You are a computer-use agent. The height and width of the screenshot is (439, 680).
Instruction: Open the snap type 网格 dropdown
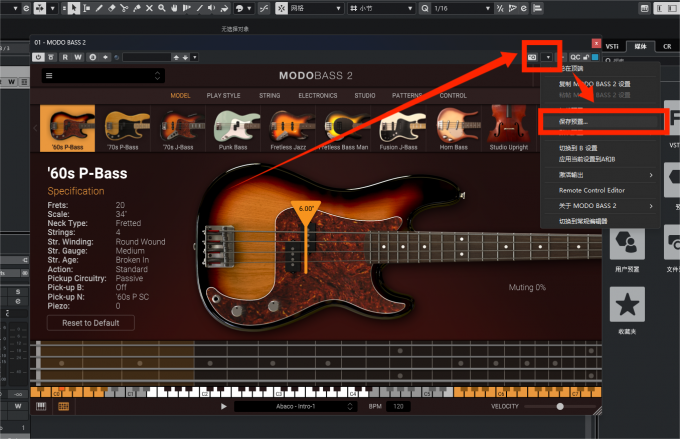[x=315, y=8]
